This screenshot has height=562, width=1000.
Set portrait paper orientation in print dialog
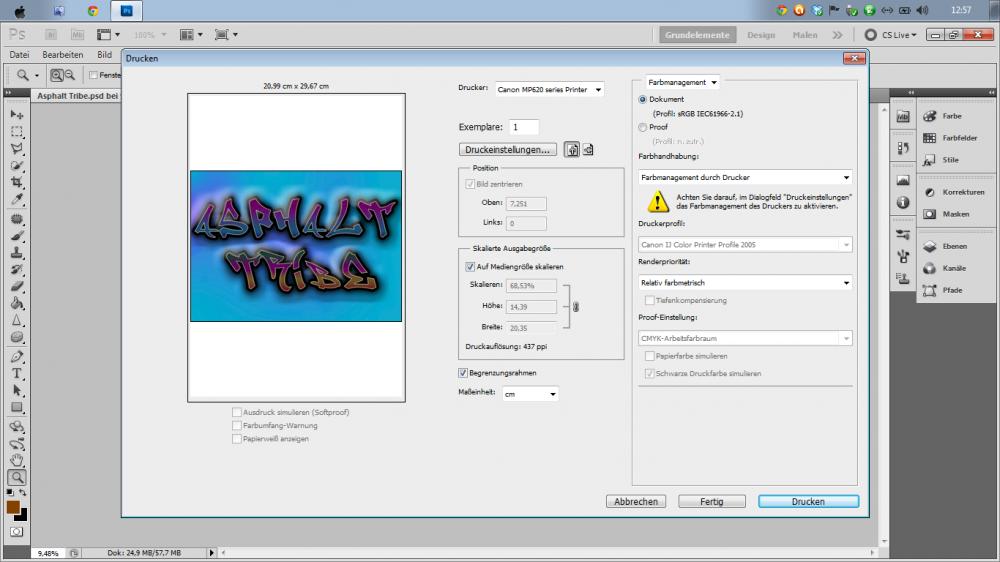pyautogui.click(x=572, y=150)
